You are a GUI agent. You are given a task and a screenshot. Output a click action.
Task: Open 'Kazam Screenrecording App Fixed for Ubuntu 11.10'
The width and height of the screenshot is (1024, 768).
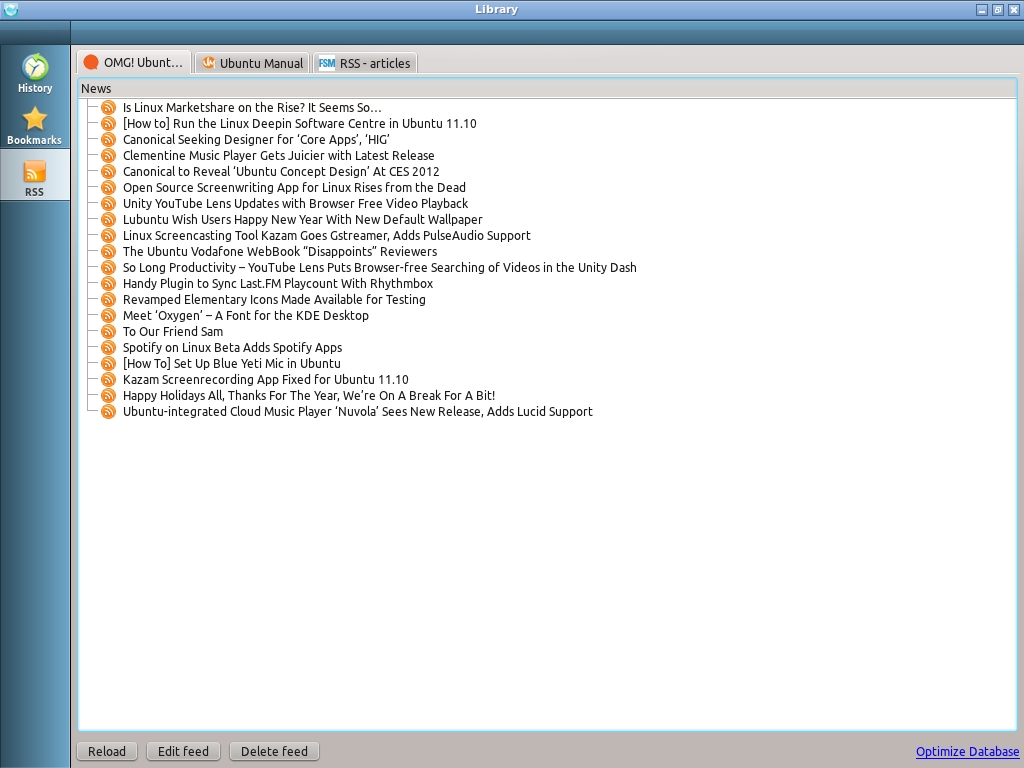(266, 379)
